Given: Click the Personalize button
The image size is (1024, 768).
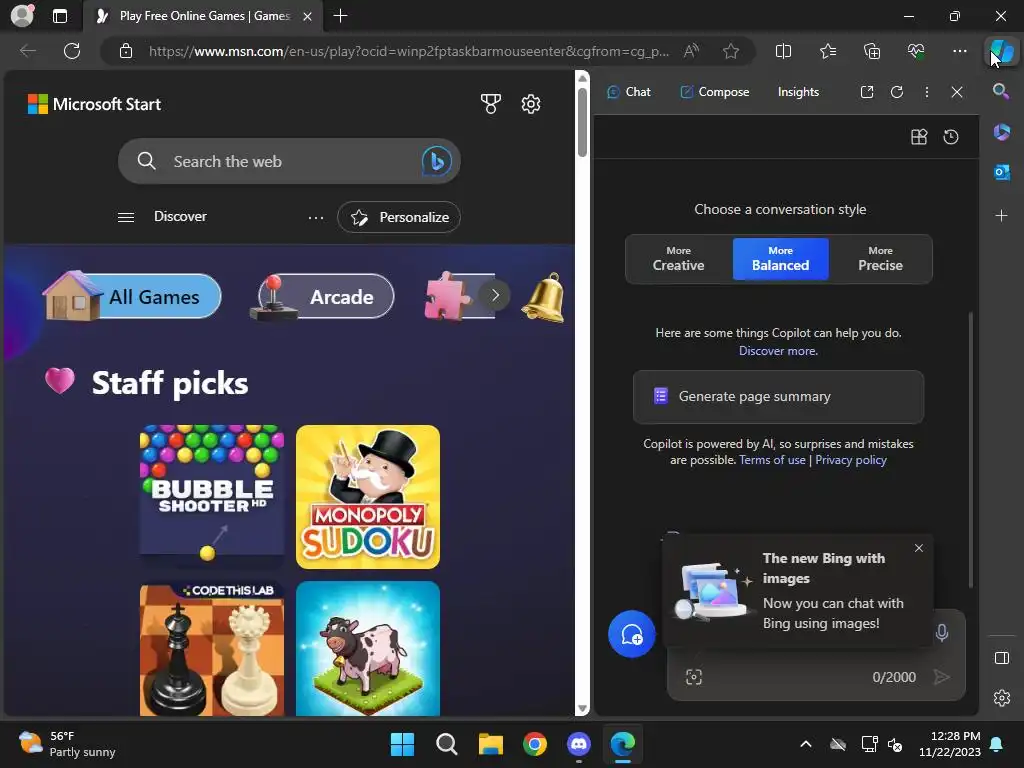Looking at the screenshot, I should [398, 217].
